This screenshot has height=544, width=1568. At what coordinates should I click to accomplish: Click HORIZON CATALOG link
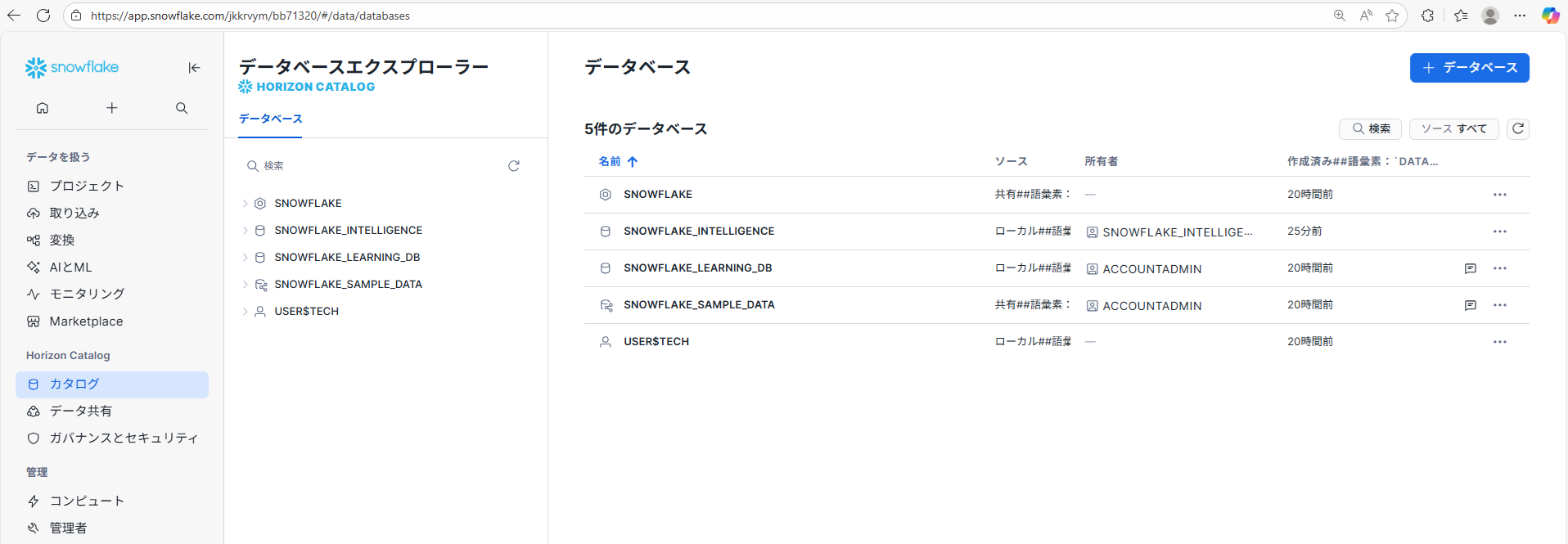tap(307, 87)
